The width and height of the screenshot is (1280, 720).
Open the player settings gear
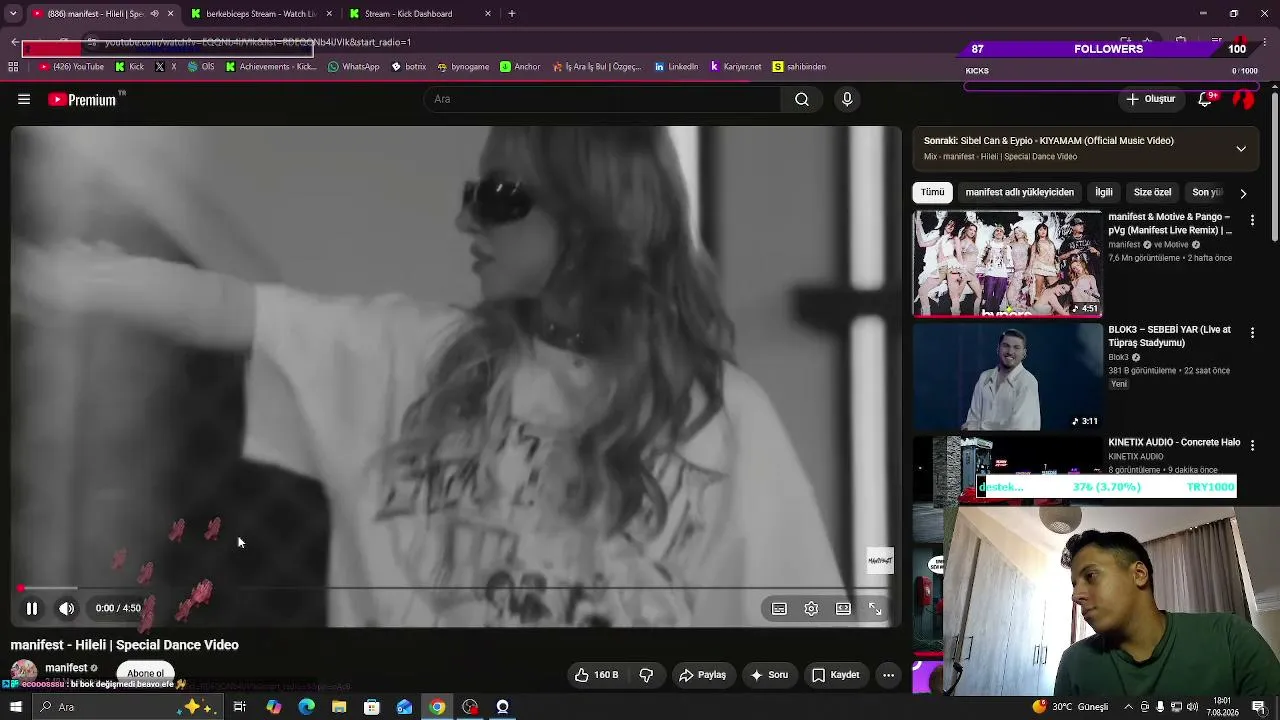(x=811, y=608)
